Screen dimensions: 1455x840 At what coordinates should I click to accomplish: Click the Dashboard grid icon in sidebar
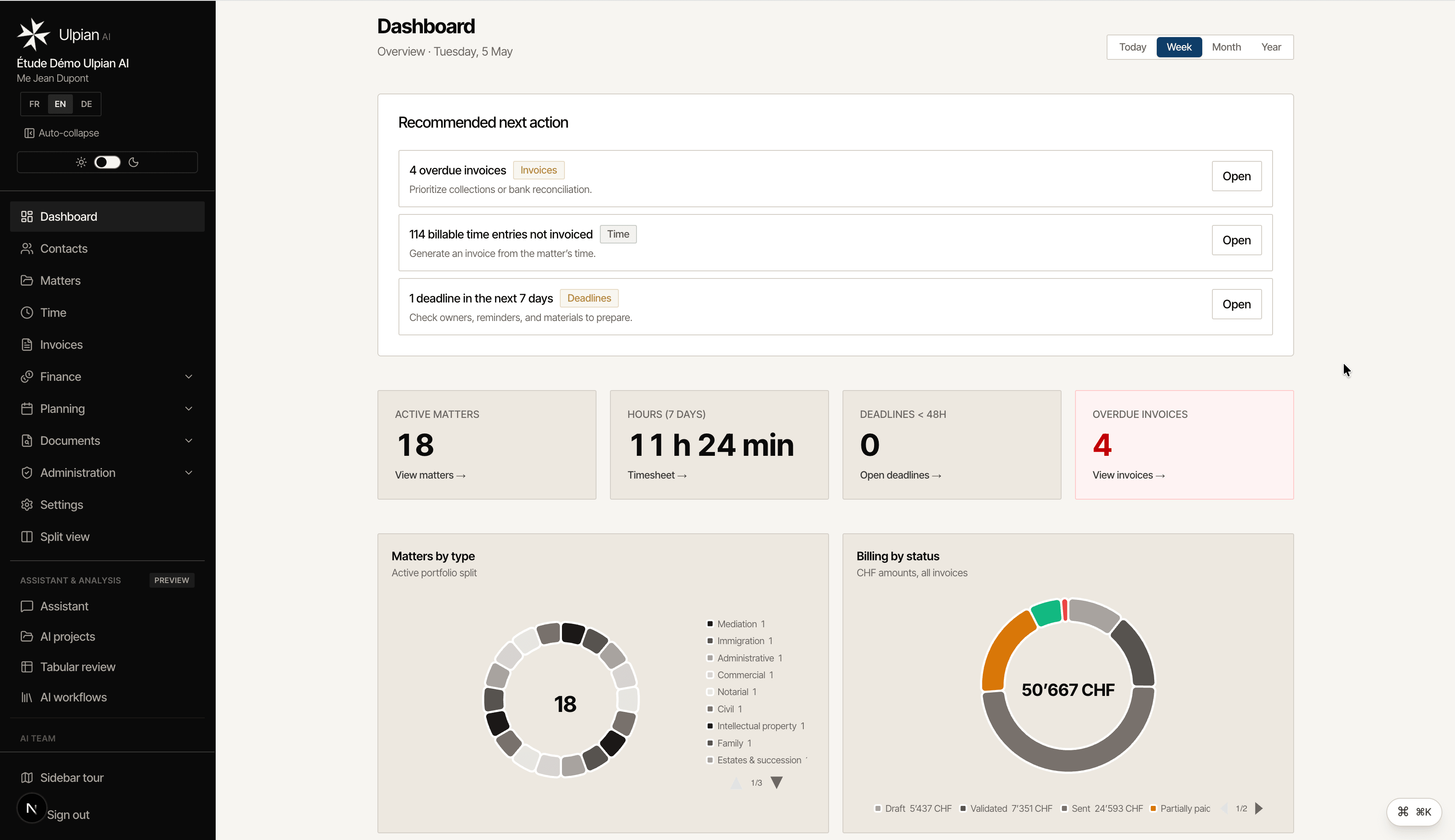pos(27,217)
